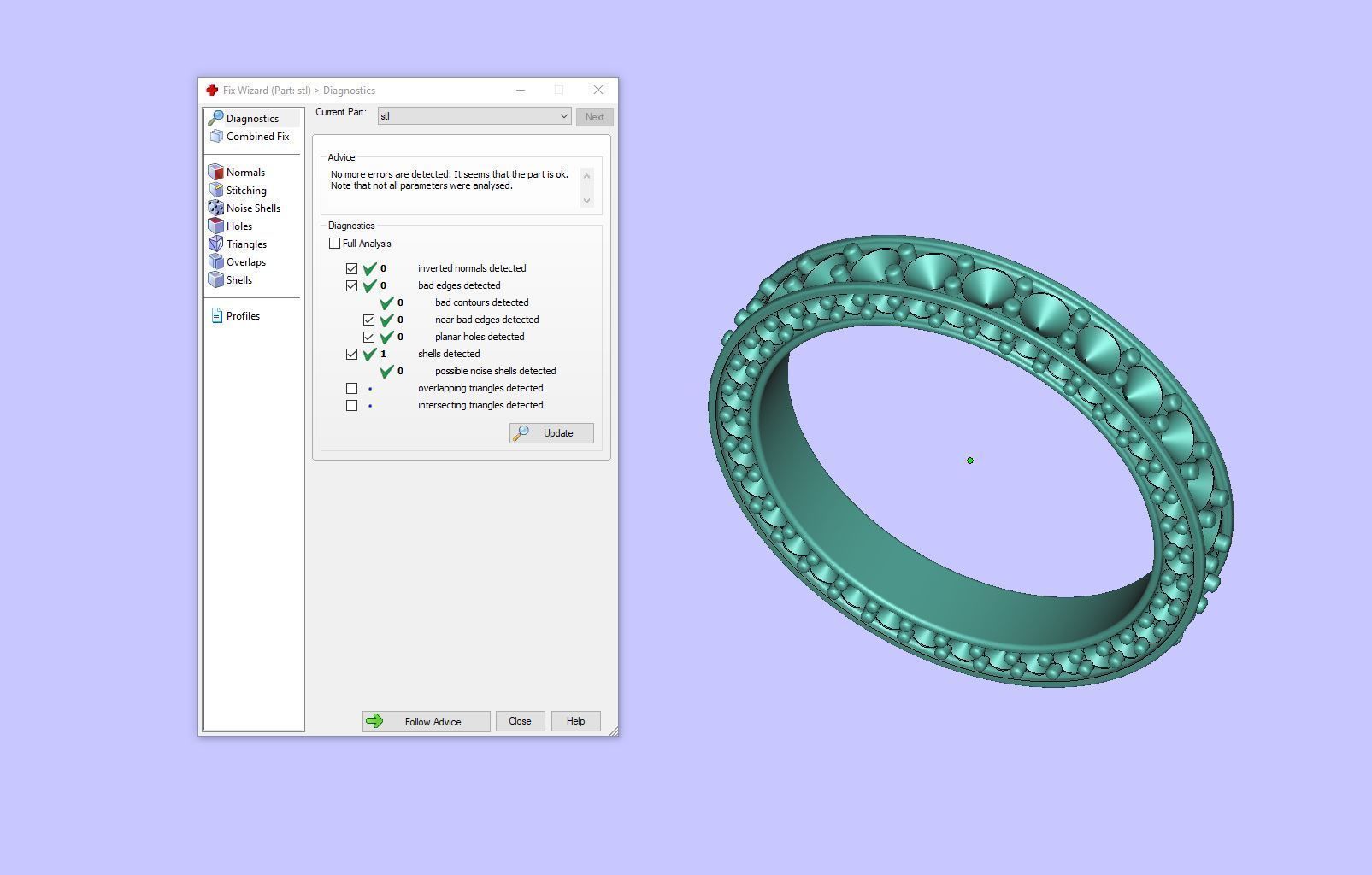The width and height of the screenshot is (1372, 875).
Task: Click the Next button beside Current Part
Action: (x=594, y=117)
